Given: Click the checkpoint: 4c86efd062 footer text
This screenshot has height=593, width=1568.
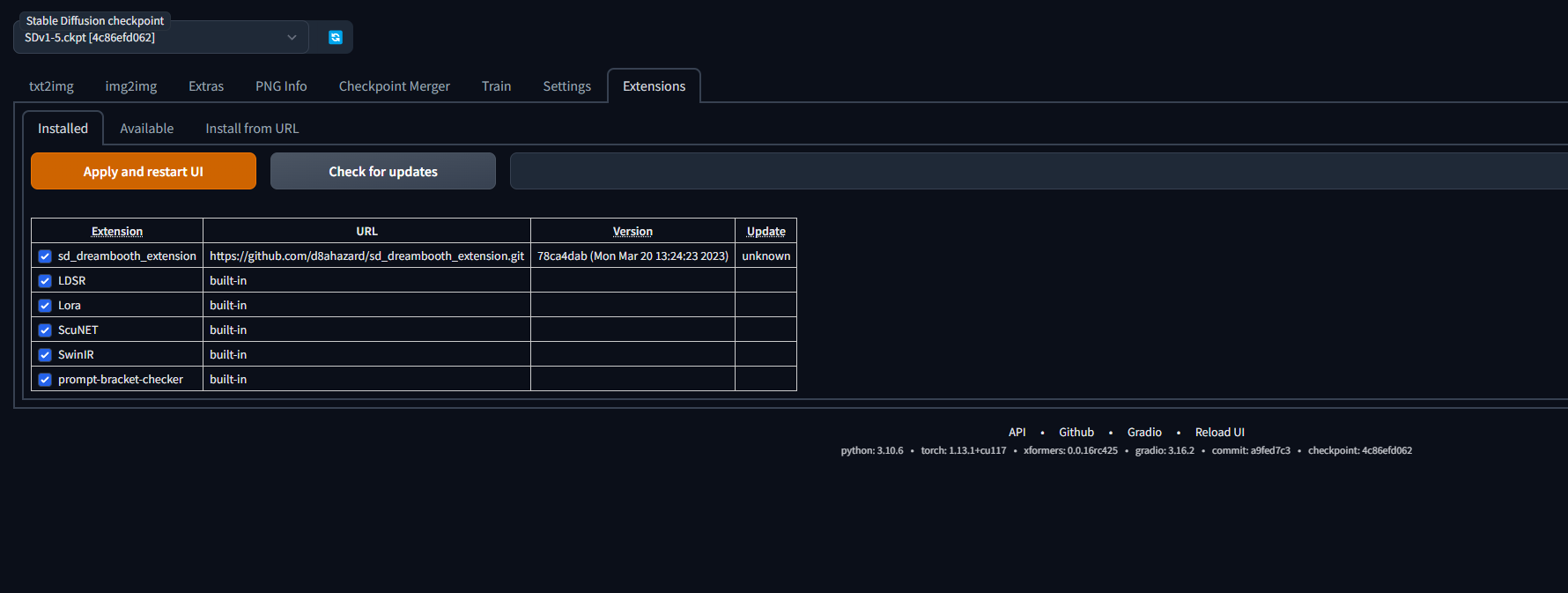Looking at the screenshot, I should [x=1360, y=451].
